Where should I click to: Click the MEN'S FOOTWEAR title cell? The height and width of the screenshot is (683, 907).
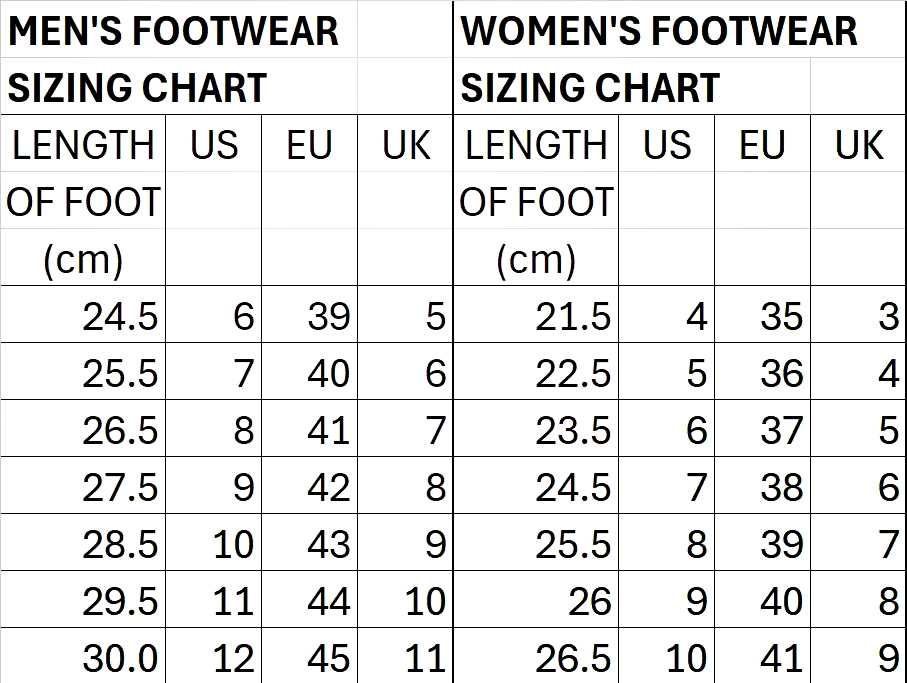tap(173, 31)
